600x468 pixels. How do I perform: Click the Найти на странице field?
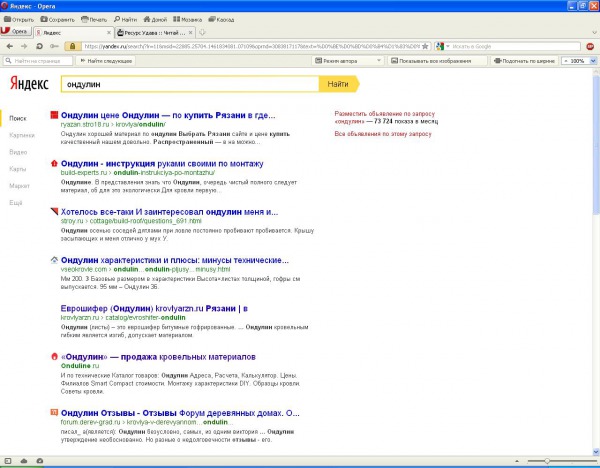[x=38, y=61]
